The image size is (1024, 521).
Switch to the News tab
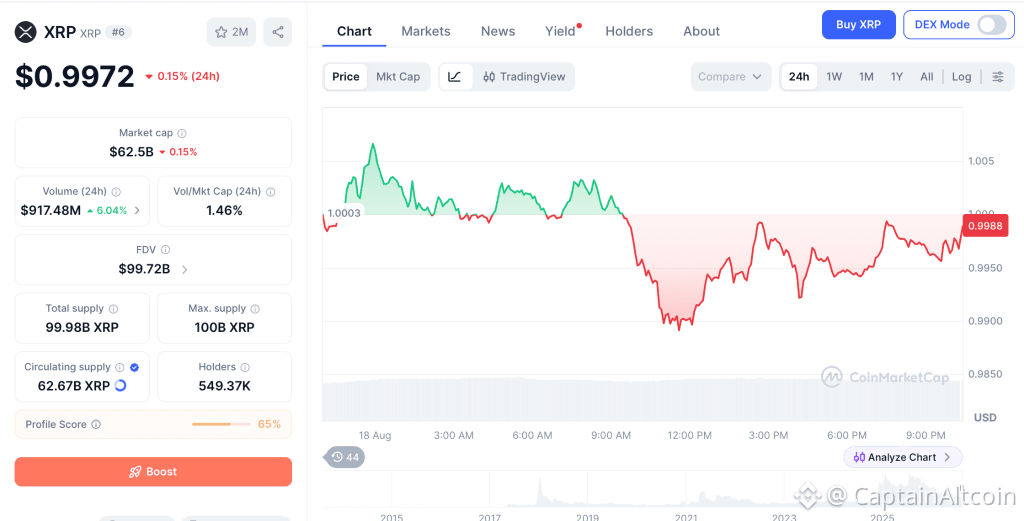498,31
